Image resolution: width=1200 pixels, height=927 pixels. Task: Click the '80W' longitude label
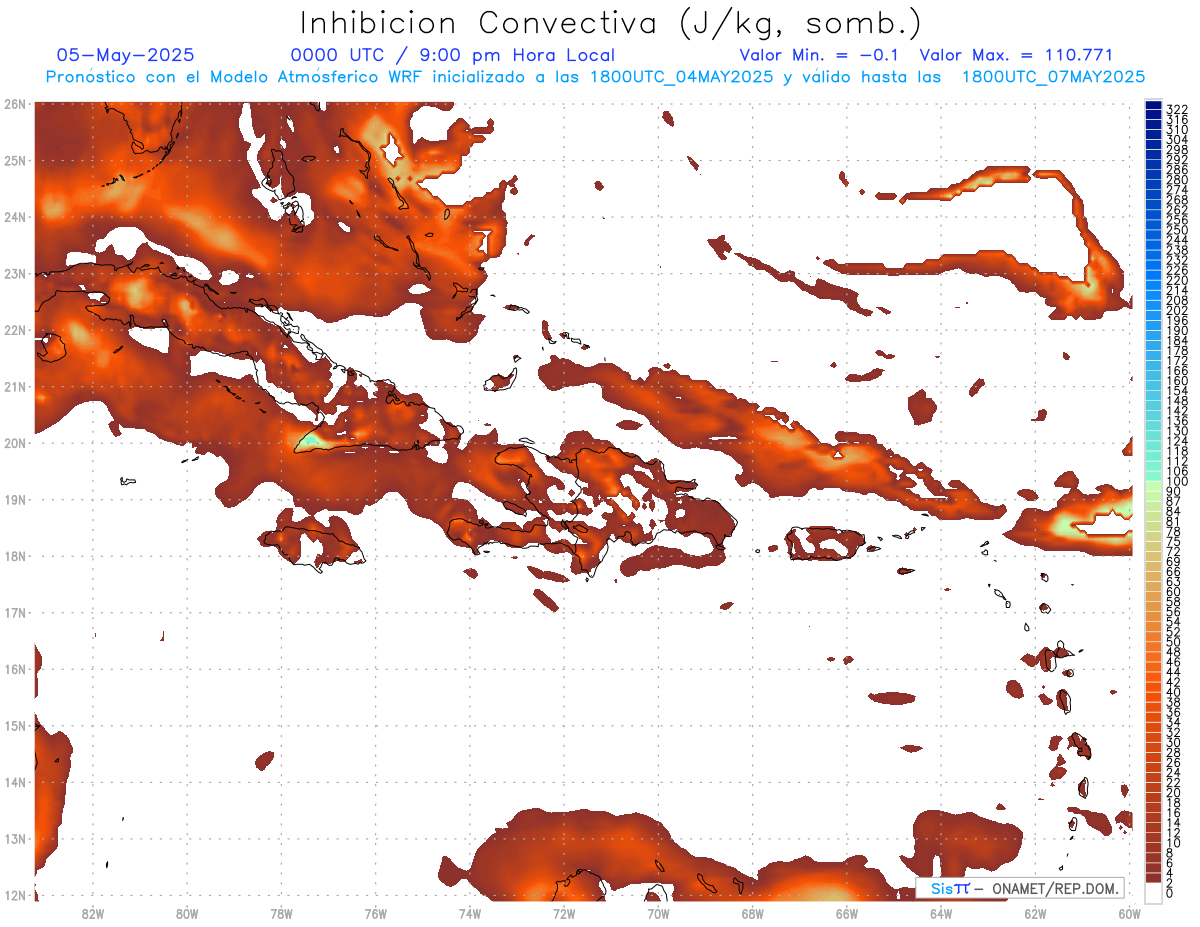[186, 913]
